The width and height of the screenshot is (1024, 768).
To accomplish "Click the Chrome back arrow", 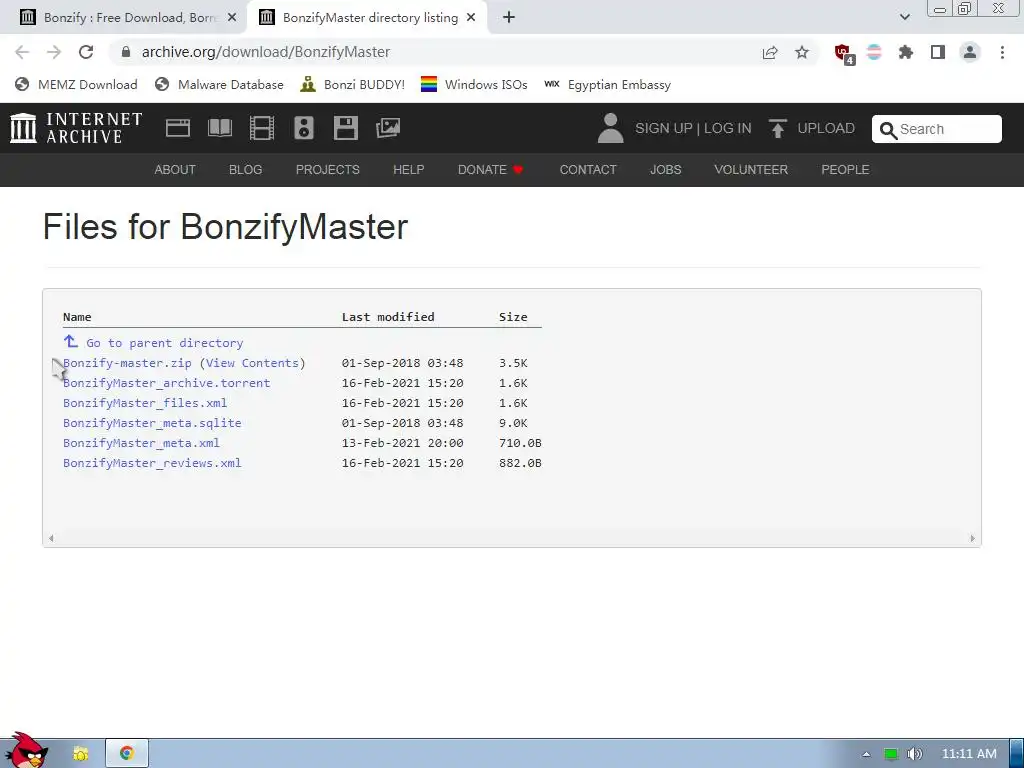I will click(x=22, y=52).
